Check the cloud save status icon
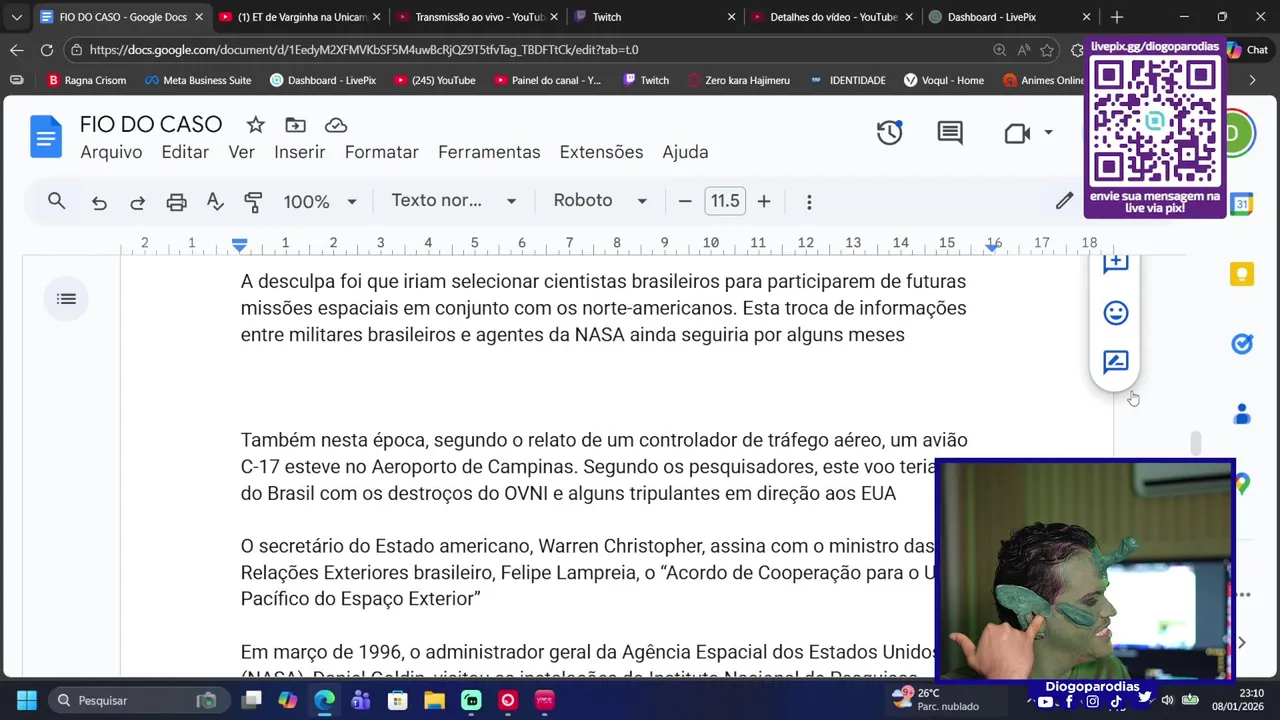Screen dimensions: 1280x720 336,125
